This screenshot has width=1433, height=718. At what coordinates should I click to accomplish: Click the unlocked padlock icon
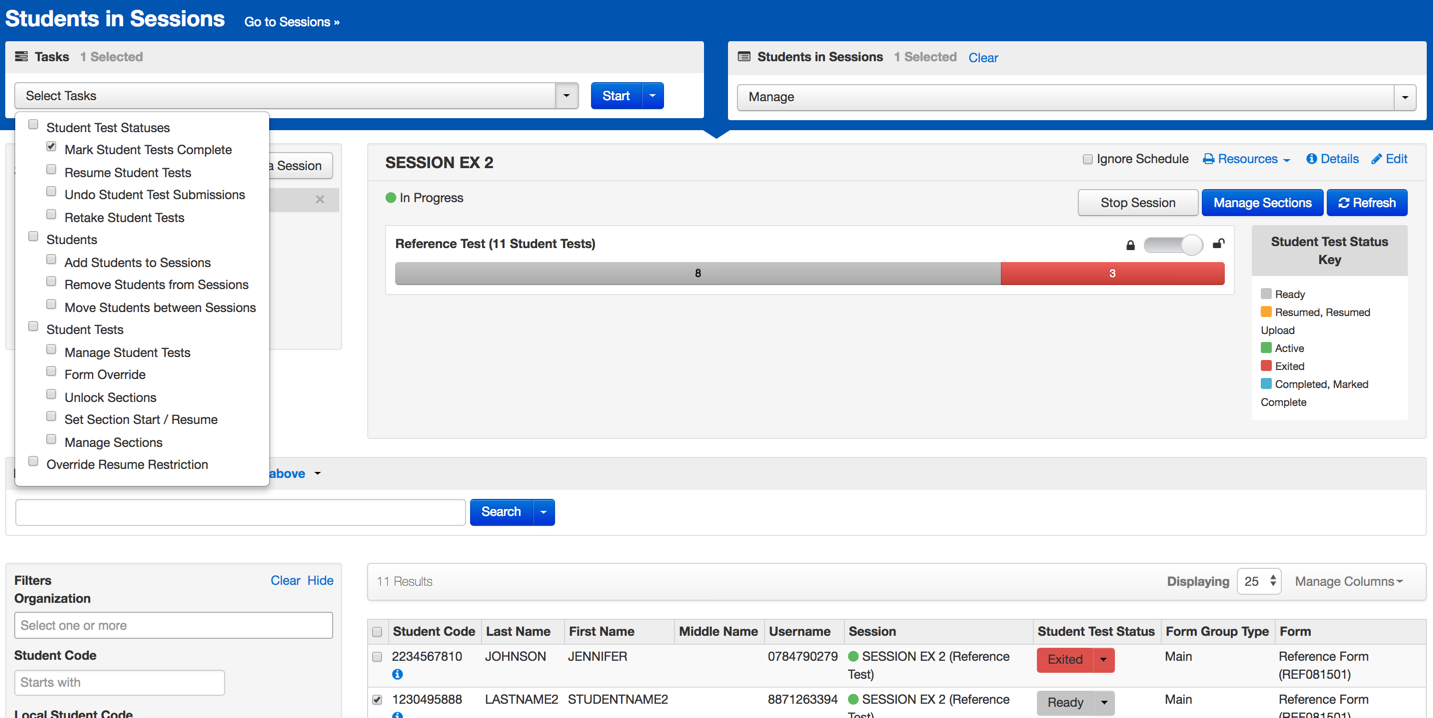click(x=1218, y=244)
